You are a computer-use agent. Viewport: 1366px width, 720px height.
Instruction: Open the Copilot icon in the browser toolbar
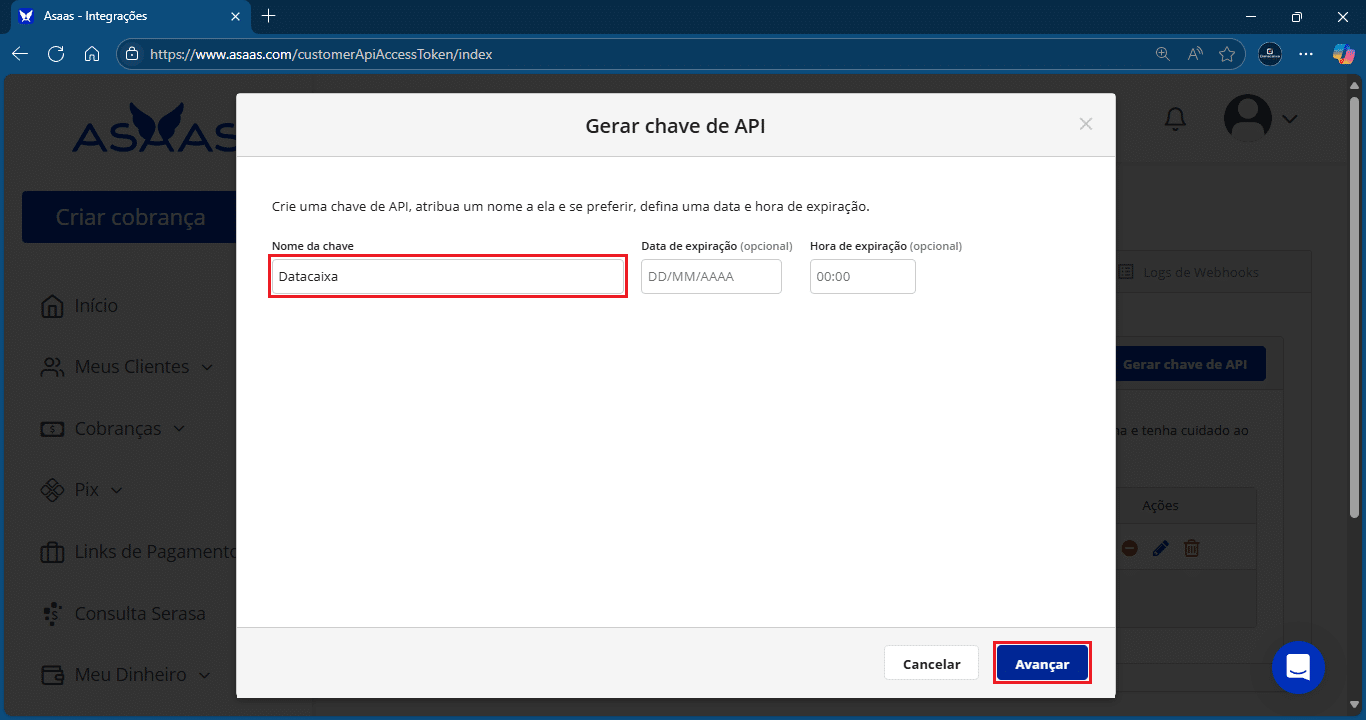tap(1343, 54)
